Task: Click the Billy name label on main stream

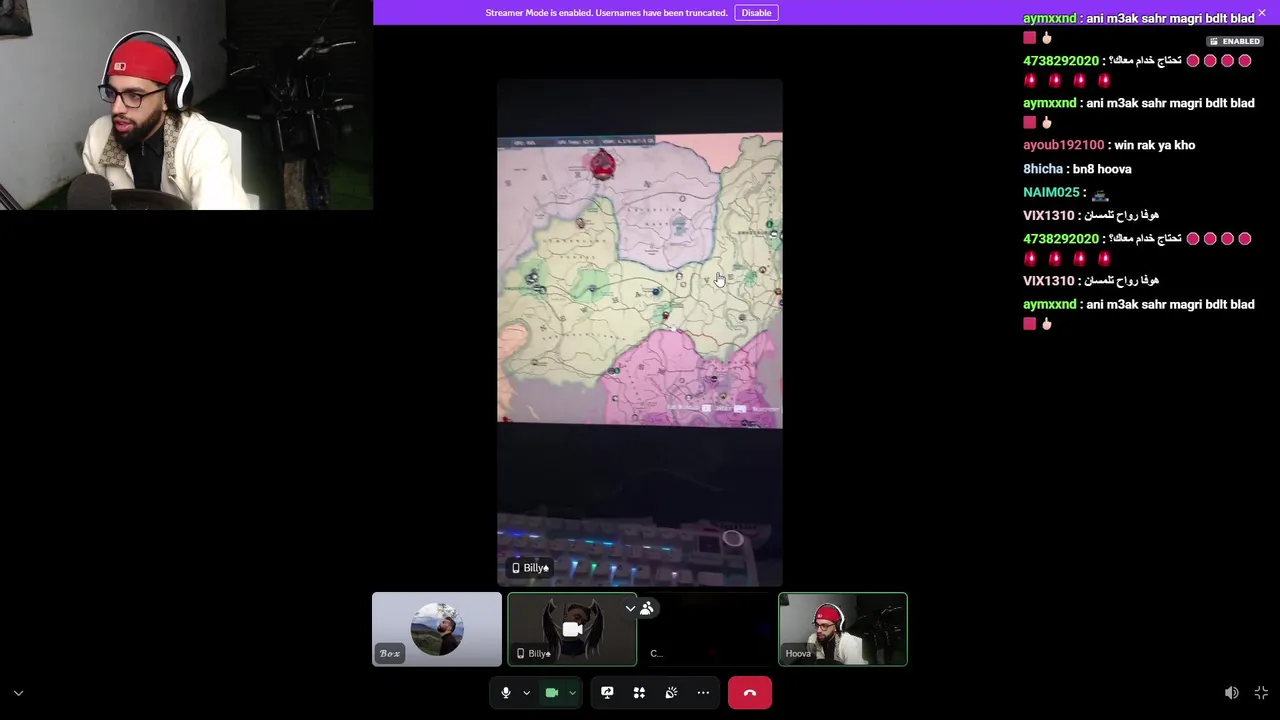Action: point(531,568)
